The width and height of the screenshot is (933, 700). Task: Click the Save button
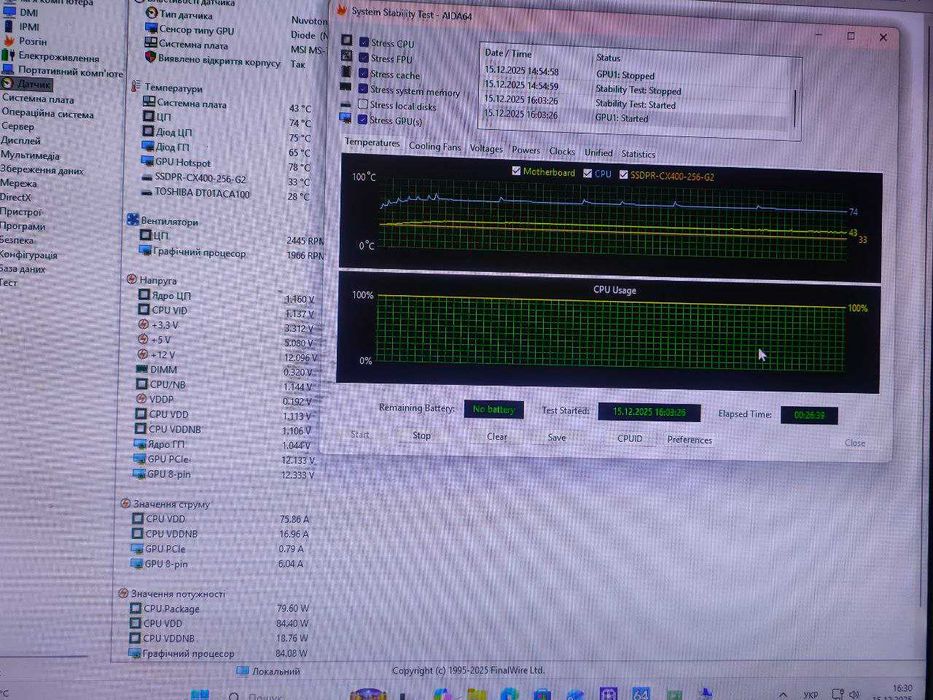coord(557,438)
